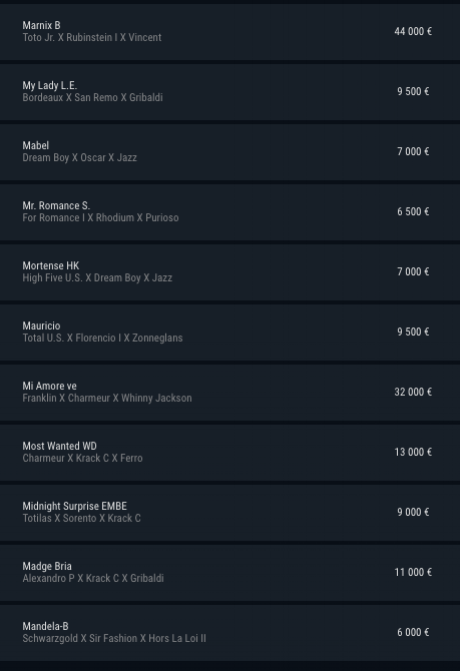Click pedigree Franklin X Charmeur X Whinny Jackson
460x671 pixels.
[x=107, y=398]
